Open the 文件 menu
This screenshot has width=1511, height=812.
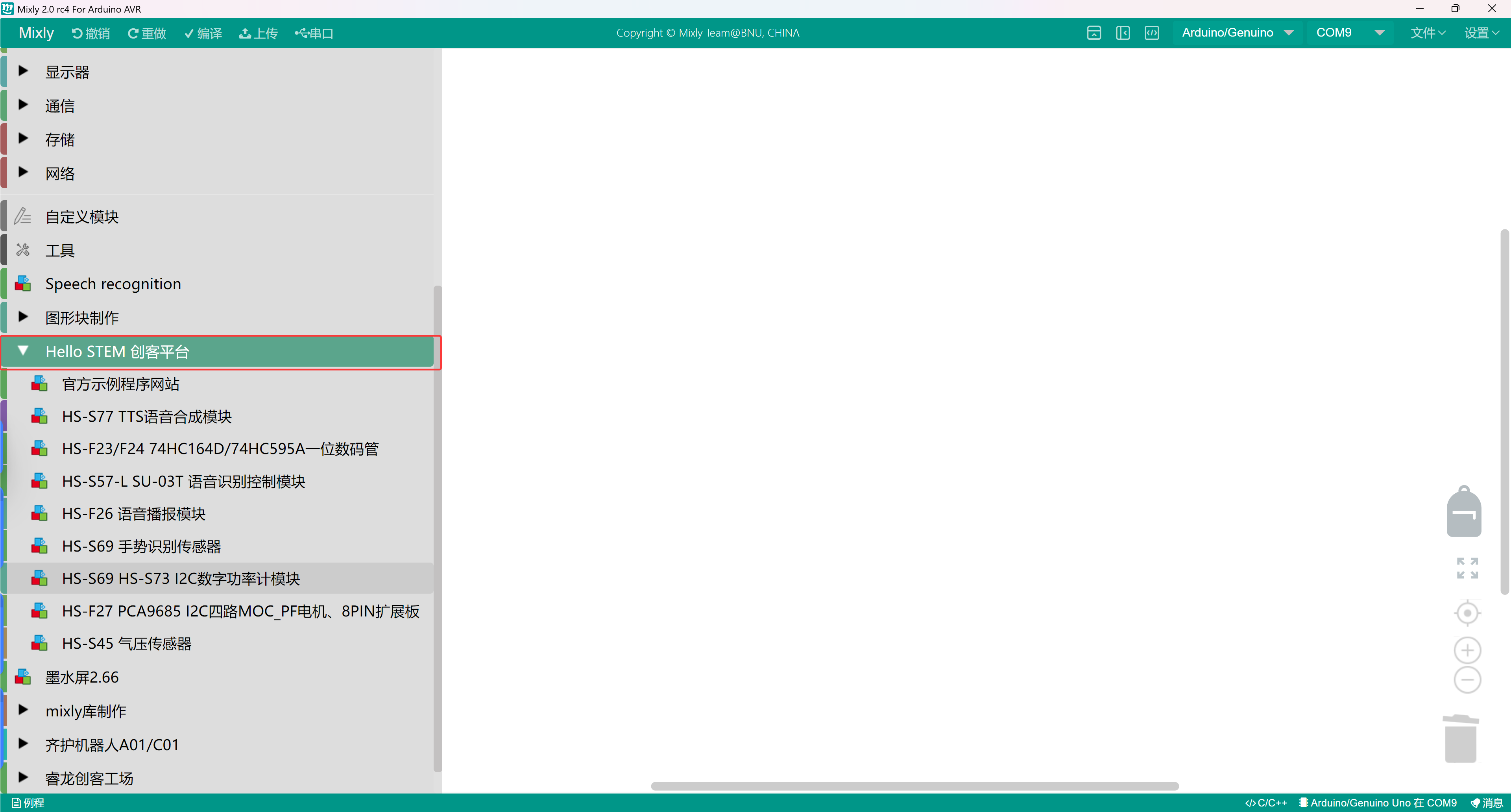(x=1427, y=33)
